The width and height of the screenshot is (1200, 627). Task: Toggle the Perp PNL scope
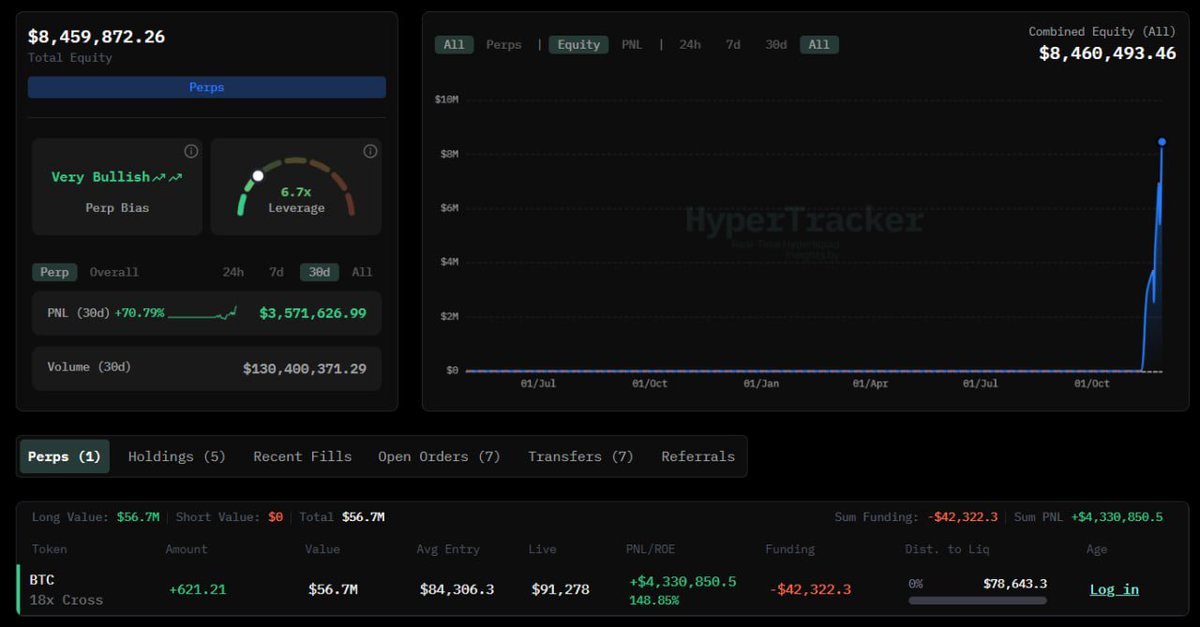coord(54,272)
